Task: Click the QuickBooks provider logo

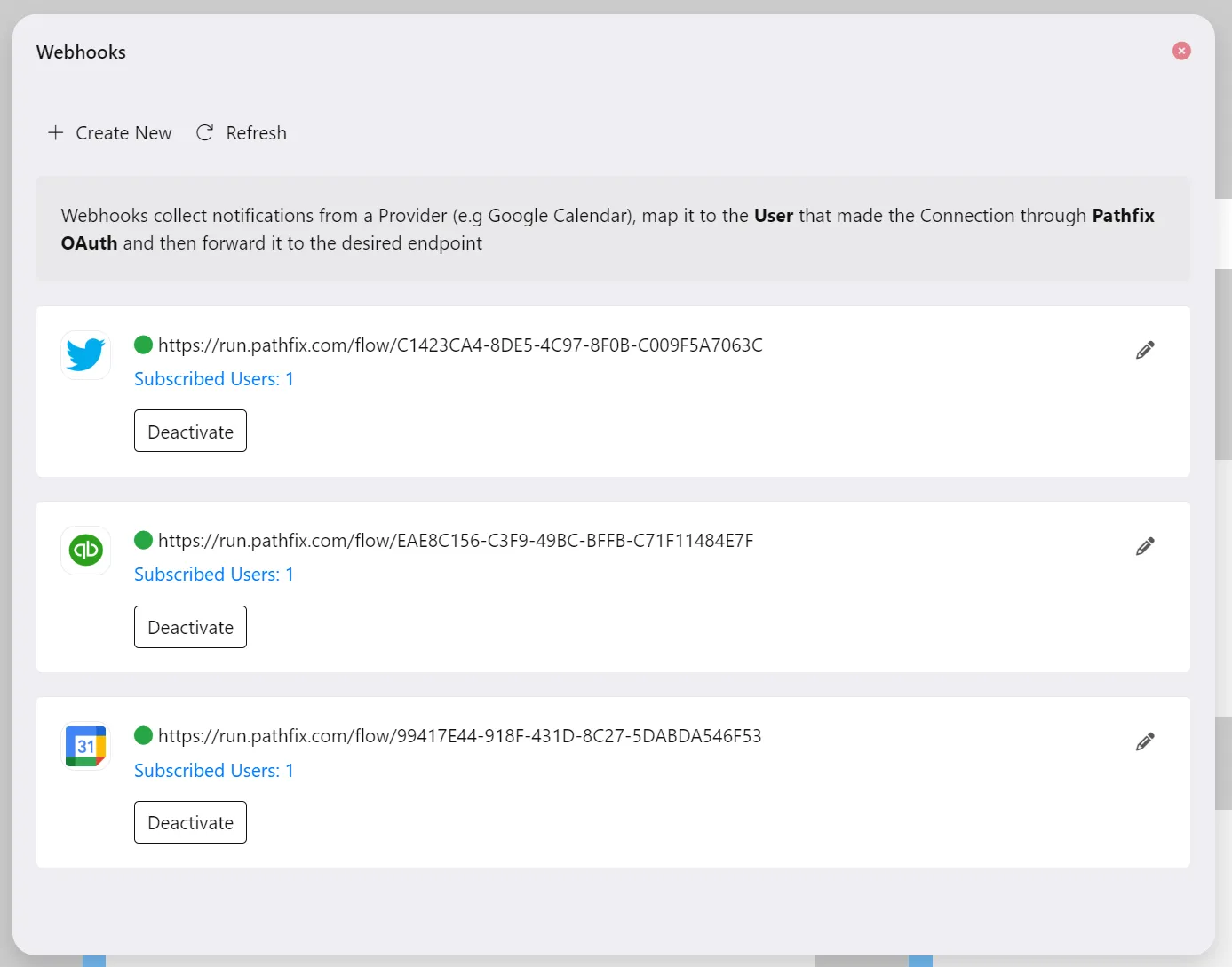Action: pyautogui.click(x=85, y=551)
